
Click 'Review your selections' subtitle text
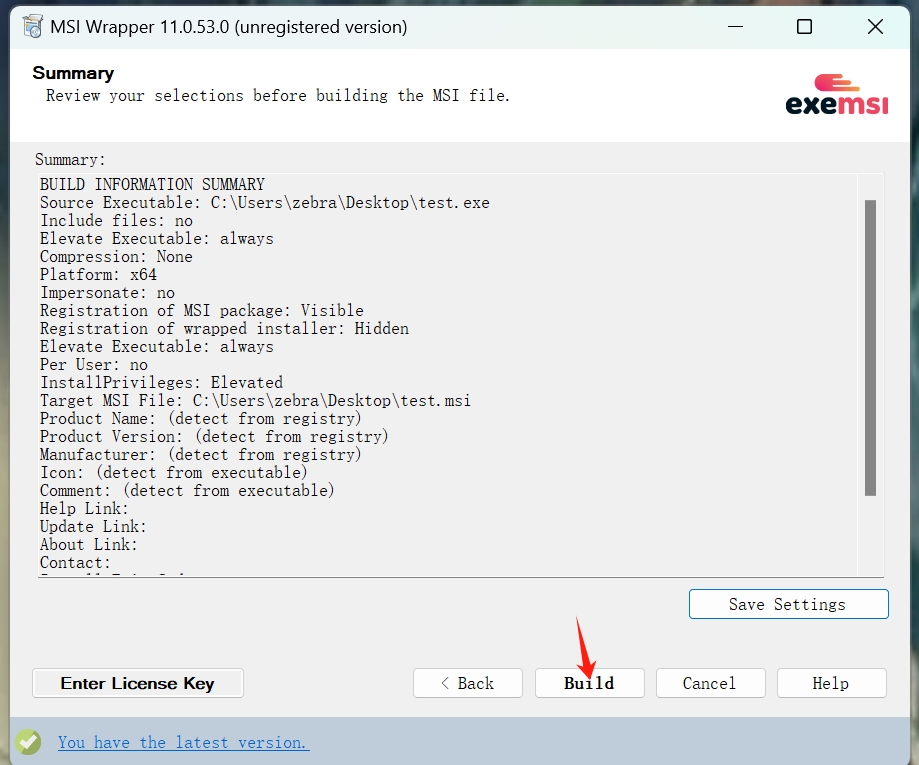[278, 96]
